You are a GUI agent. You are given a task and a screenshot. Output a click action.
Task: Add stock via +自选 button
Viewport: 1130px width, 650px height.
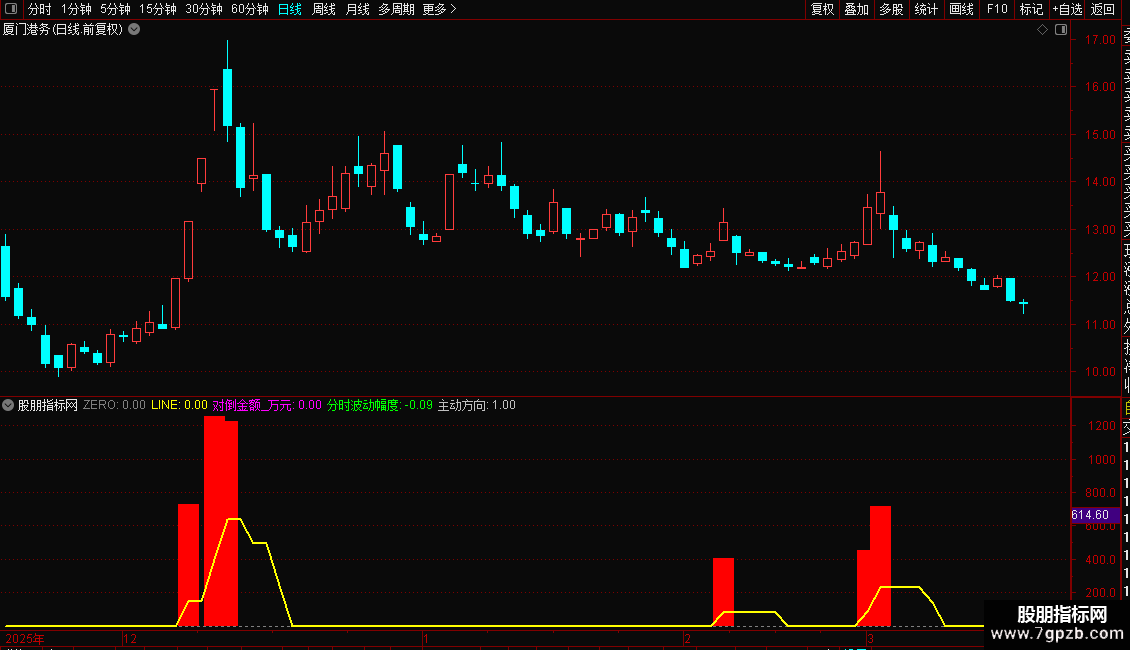[1068, 9]
